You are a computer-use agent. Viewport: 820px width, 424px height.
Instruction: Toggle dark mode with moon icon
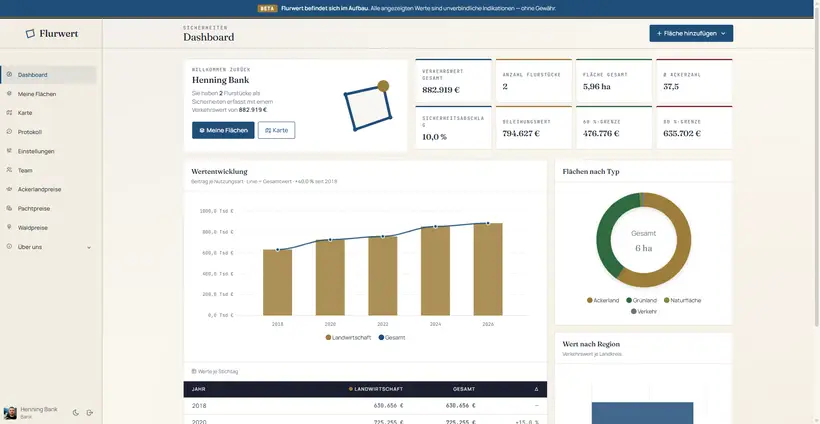pos(75,413)
